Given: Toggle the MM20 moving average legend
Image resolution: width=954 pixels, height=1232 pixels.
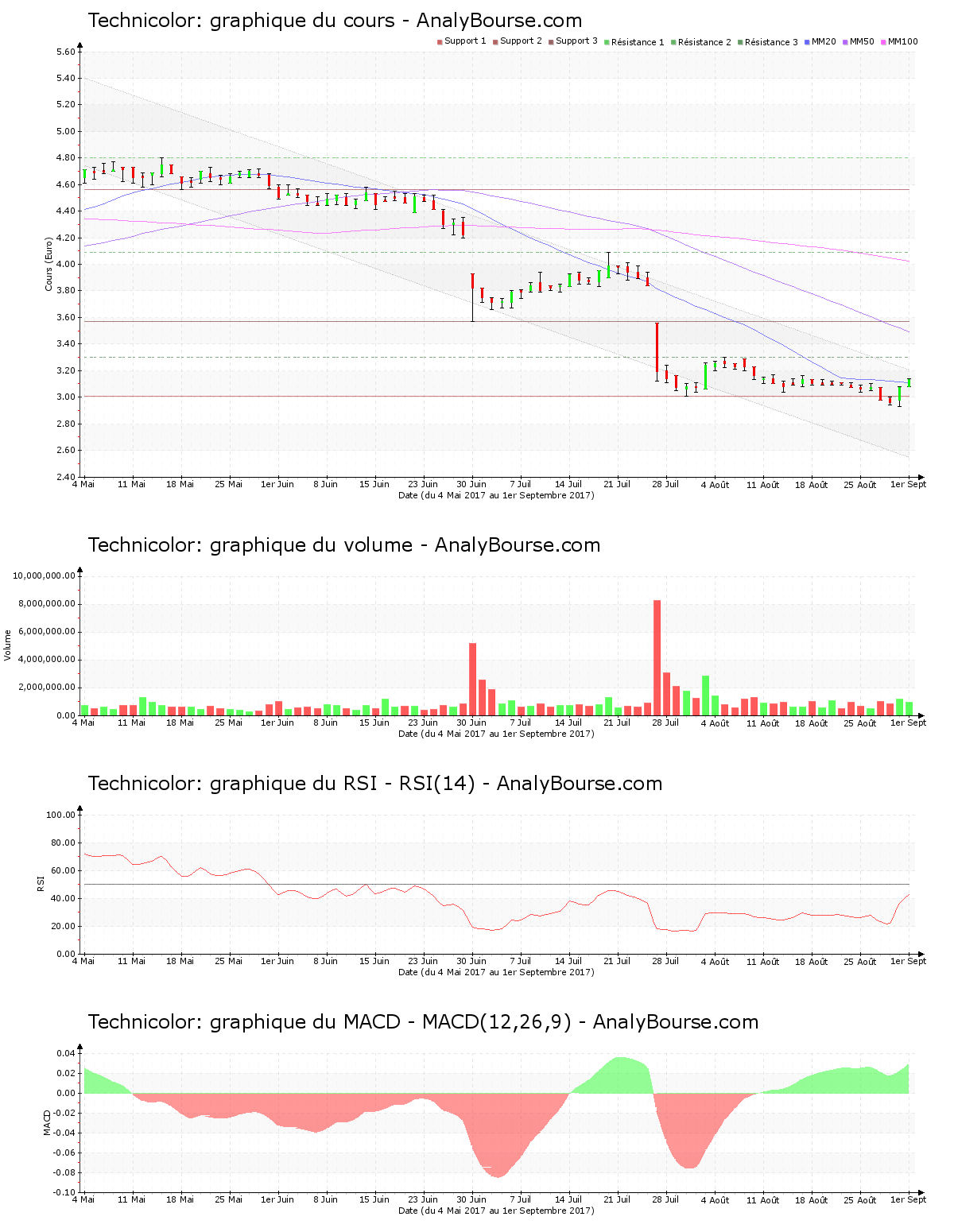Looking at the screenshot, I should point(820,41).
